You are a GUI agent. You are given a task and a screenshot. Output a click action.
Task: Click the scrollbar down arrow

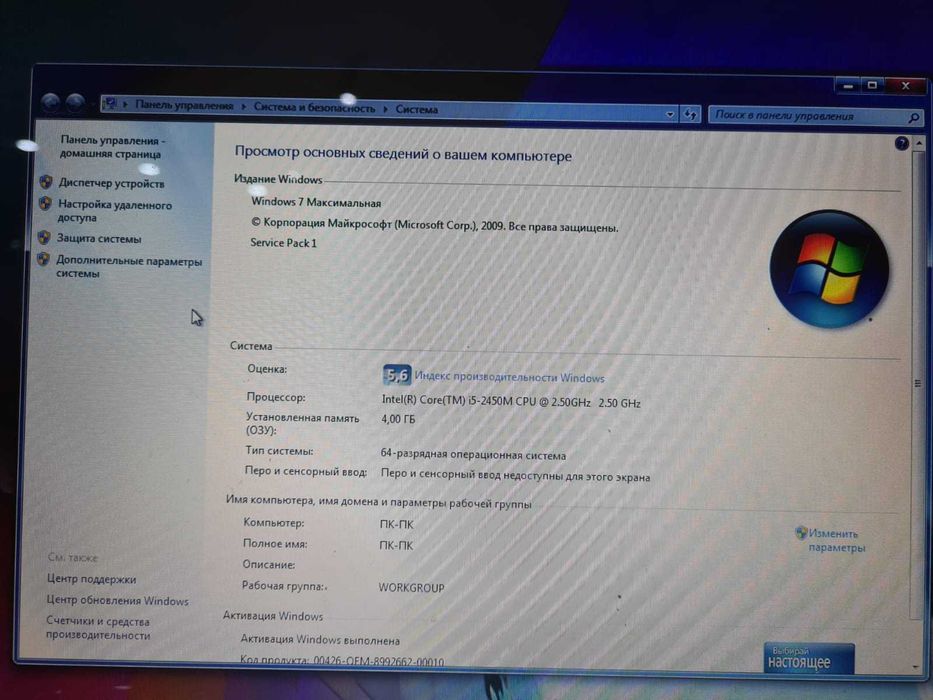915,666
